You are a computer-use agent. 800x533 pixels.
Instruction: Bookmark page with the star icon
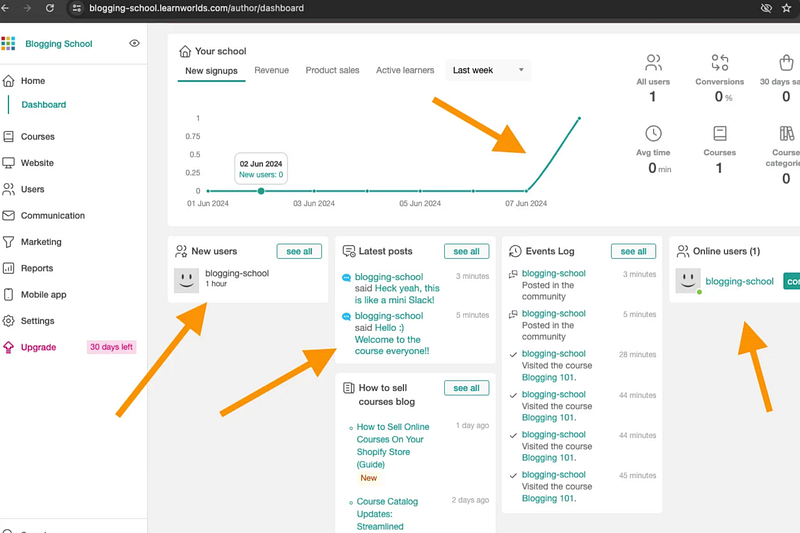786,8
